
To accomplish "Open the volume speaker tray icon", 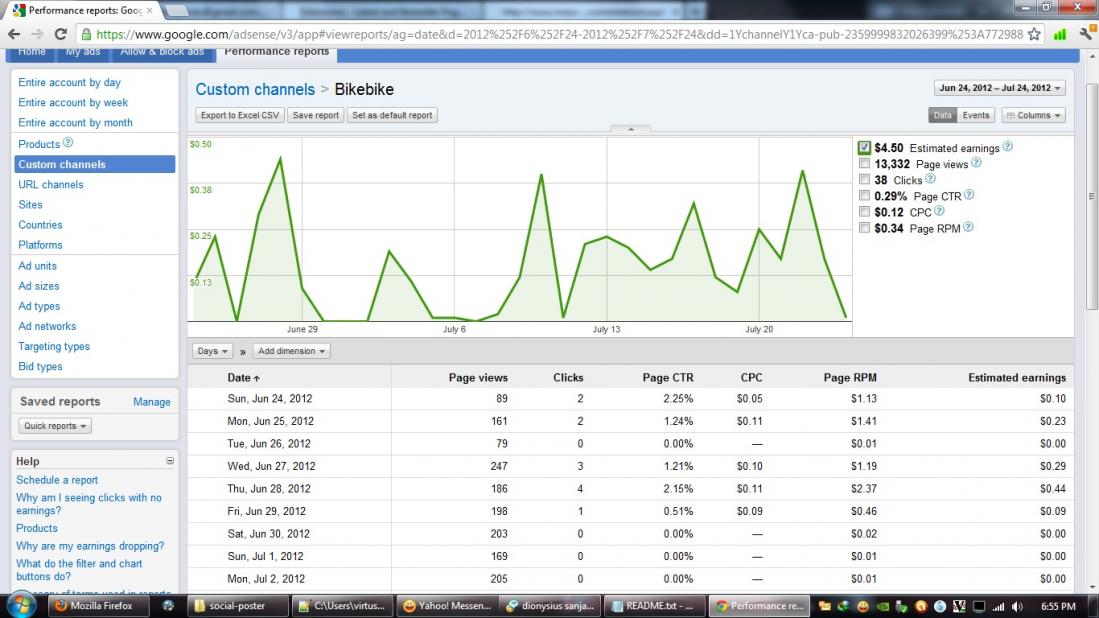I will pyautogui.click(x=1018, y=606).
